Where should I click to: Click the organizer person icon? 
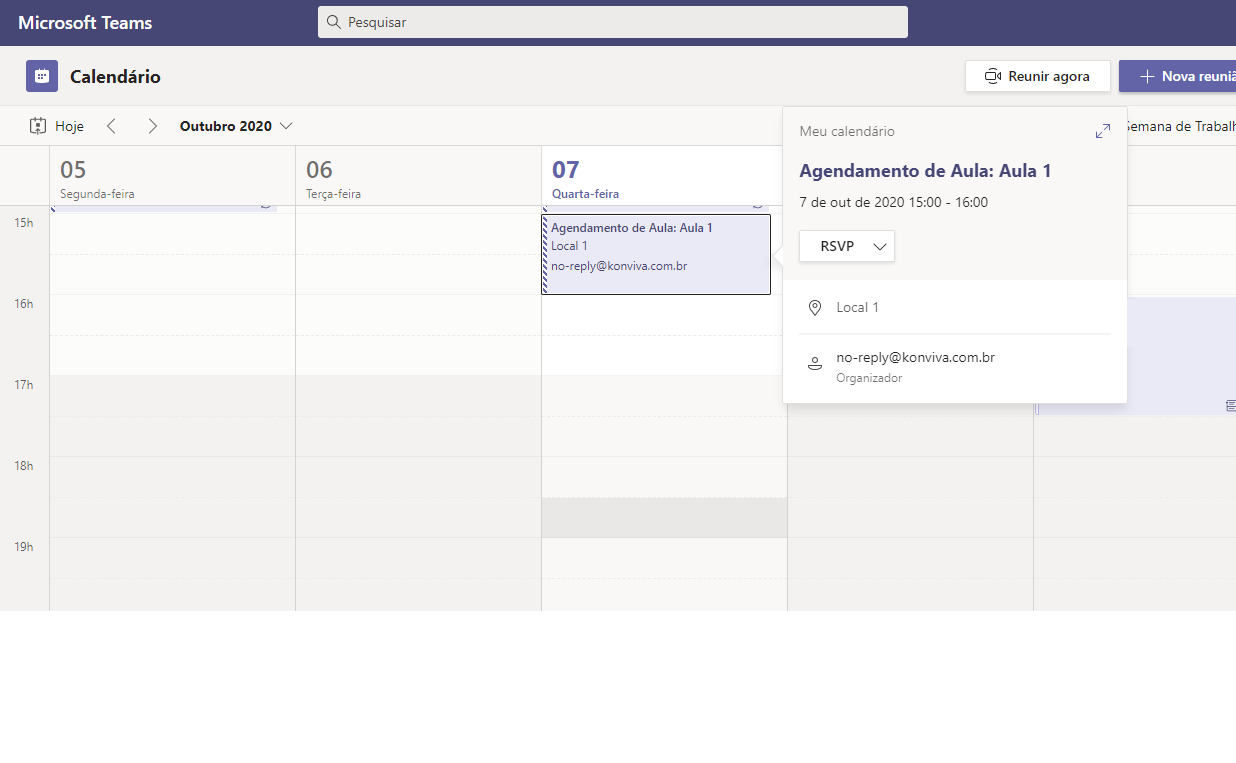point(815,365)
